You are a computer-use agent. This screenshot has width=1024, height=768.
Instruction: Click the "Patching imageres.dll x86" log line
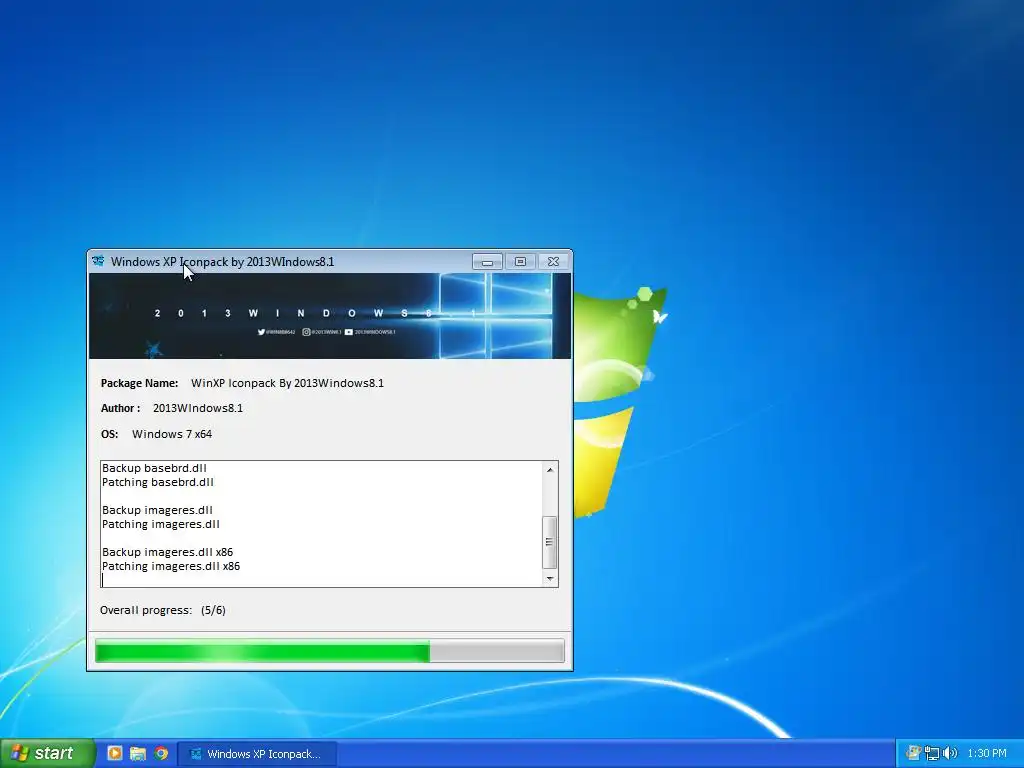(171, 566)
